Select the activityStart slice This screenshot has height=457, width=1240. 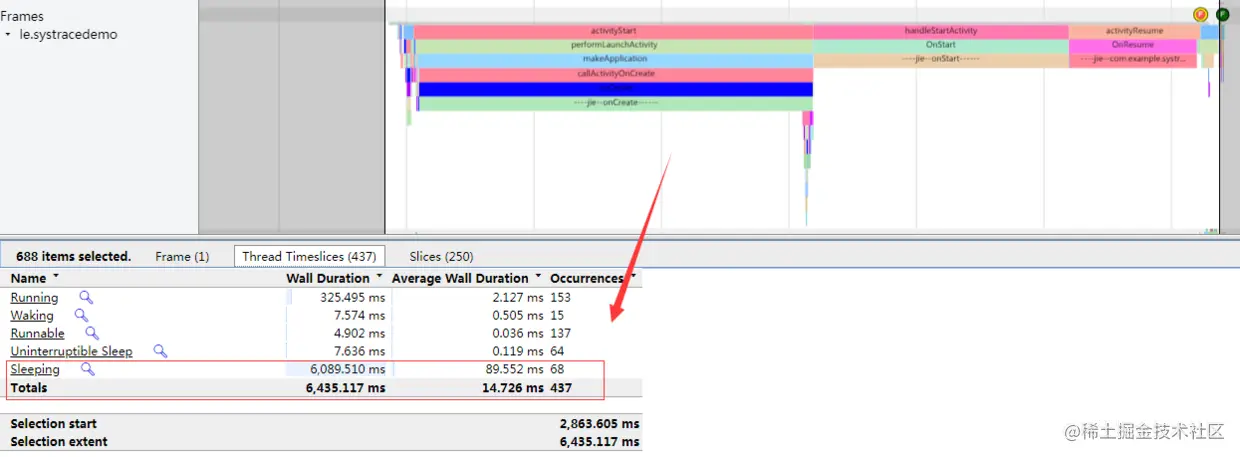613,31
